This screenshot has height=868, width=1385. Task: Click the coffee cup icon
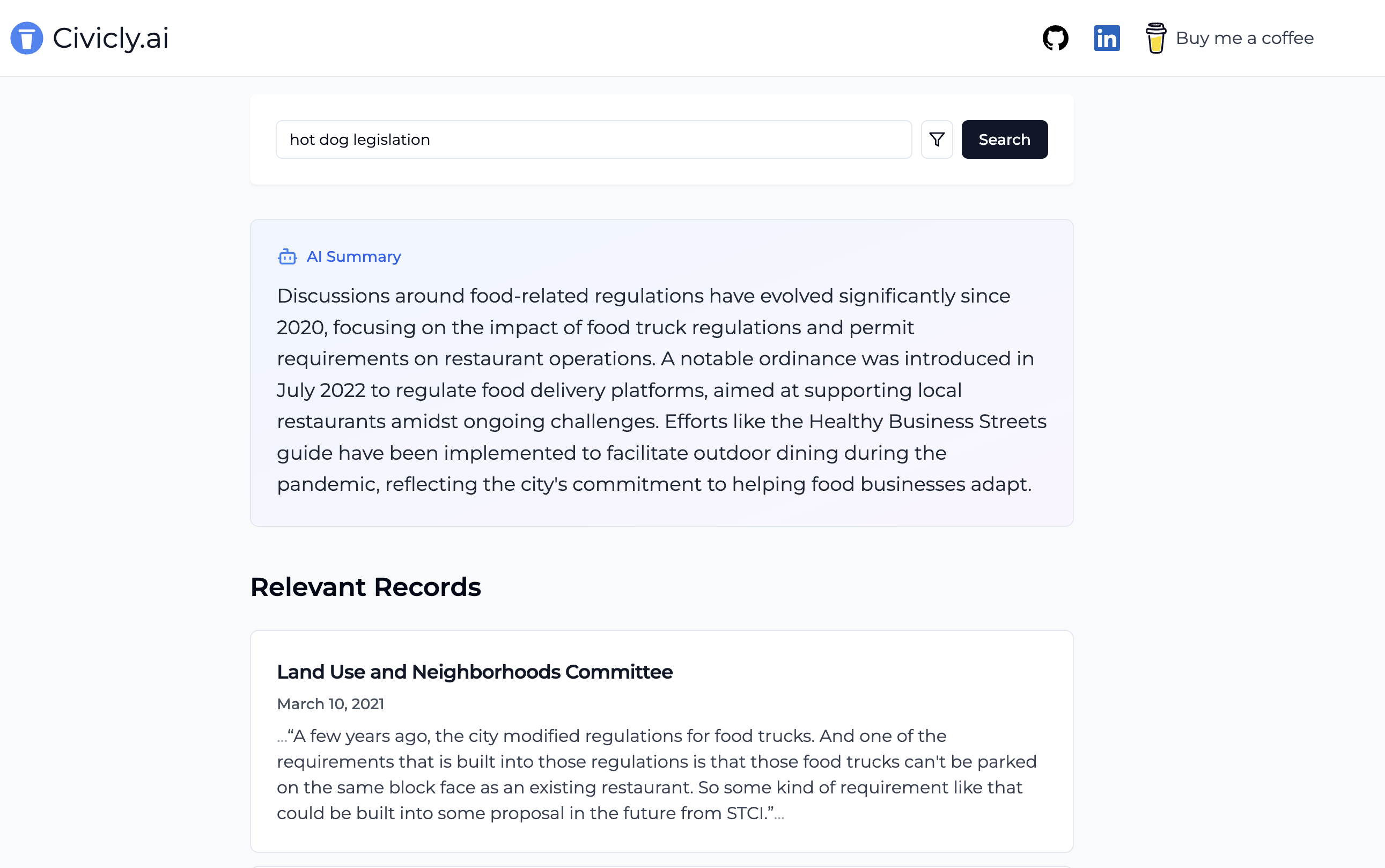point(1155,38)
